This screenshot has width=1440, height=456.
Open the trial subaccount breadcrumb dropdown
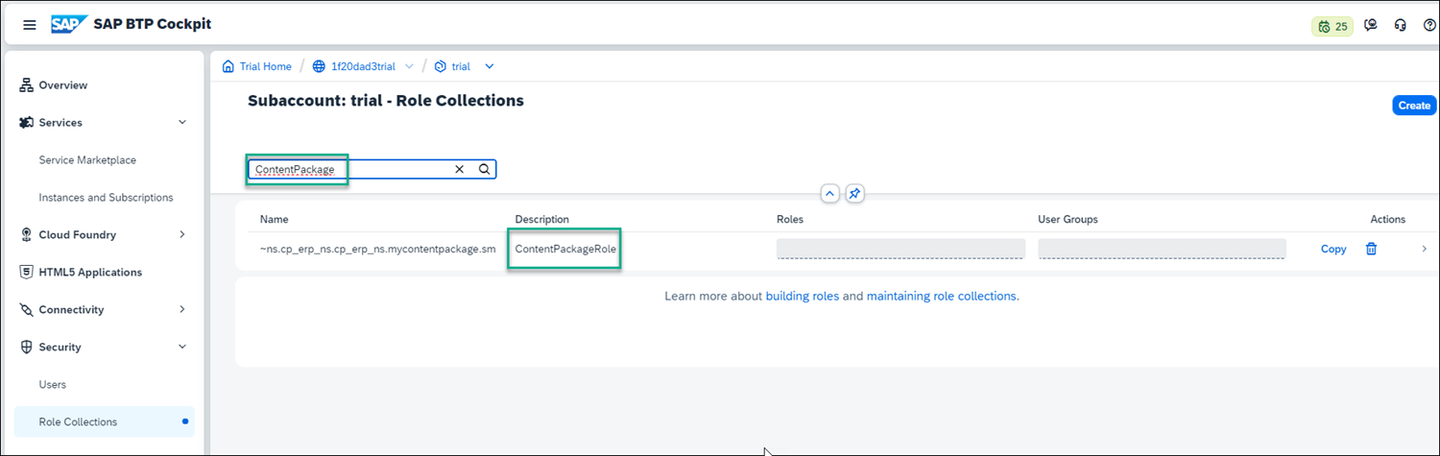490,67
